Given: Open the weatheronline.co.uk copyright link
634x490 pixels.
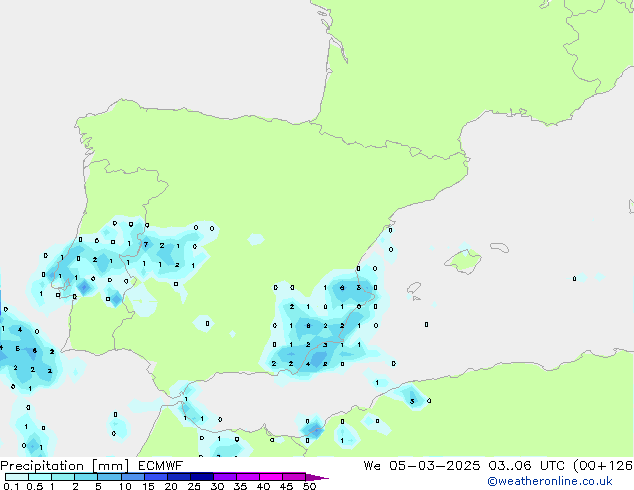Looking at the screenshot, I should [550, 482].
